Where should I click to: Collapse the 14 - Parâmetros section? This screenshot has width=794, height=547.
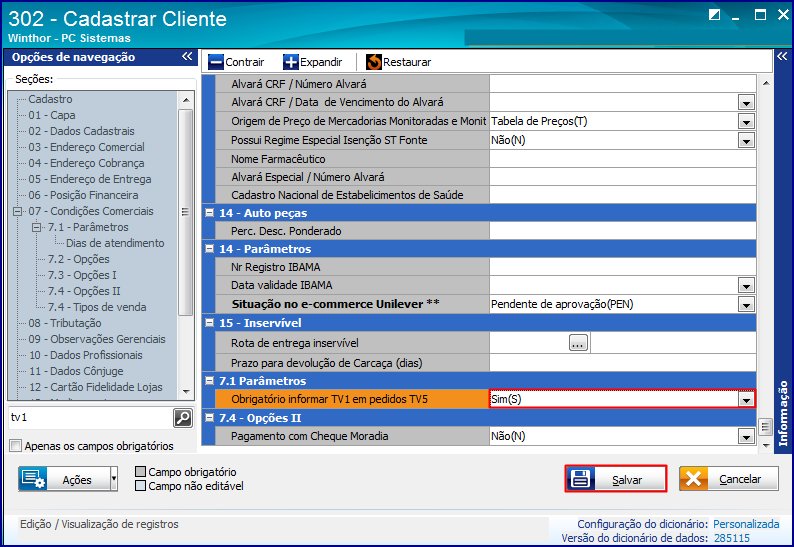pyautogui.click(x=209, y=249)
